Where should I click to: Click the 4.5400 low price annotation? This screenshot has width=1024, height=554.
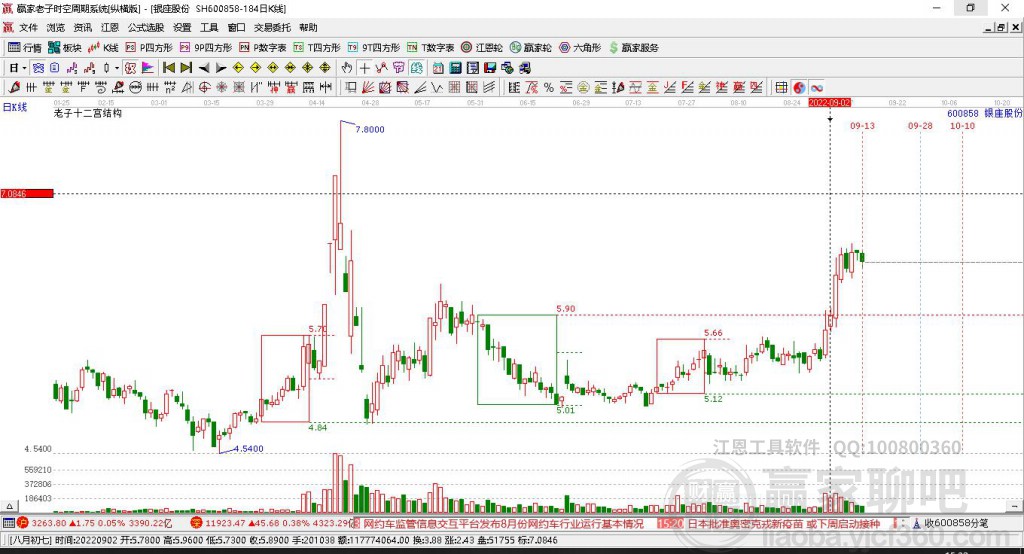click(248, 448)
